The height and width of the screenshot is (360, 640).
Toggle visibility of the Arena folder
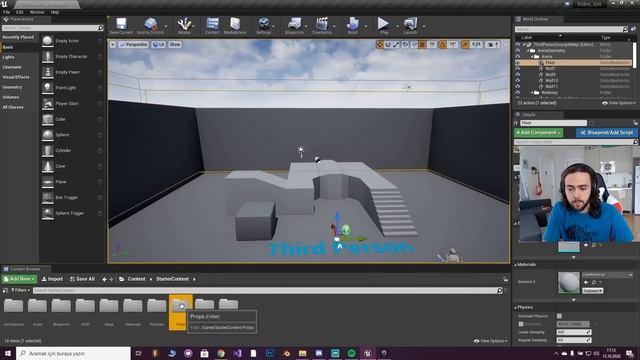518,57
